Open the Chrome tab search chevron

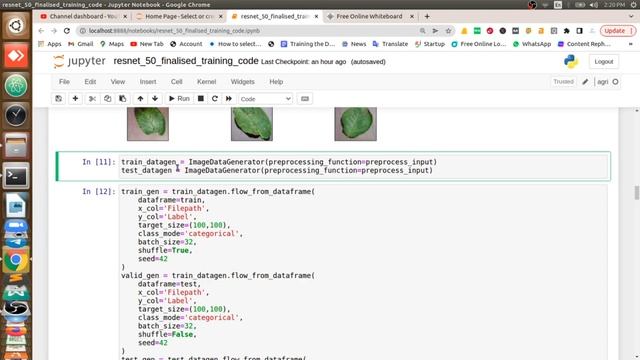(631, 16)
